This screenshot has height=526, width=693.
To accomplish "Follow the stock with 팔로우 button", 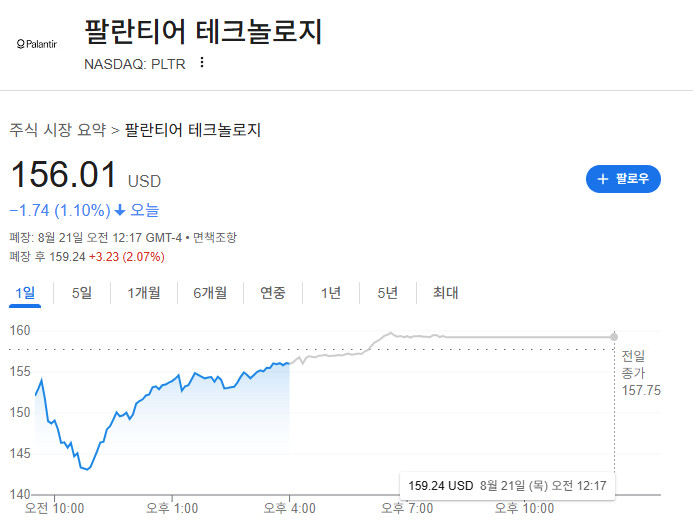I will point(623,179).
